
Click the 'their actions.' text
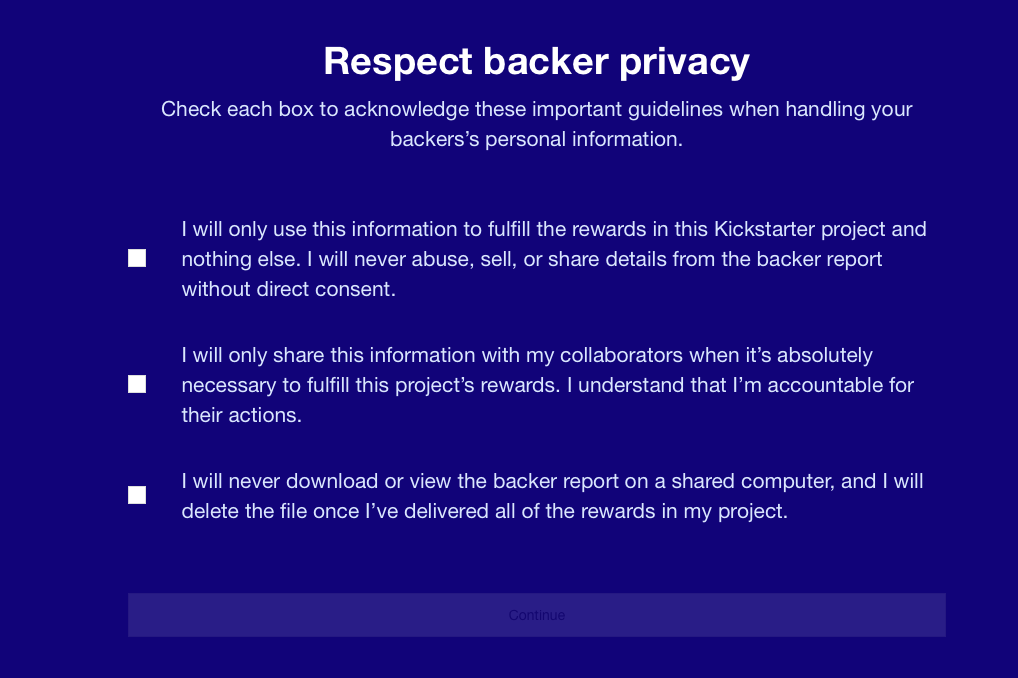(241, 415)
